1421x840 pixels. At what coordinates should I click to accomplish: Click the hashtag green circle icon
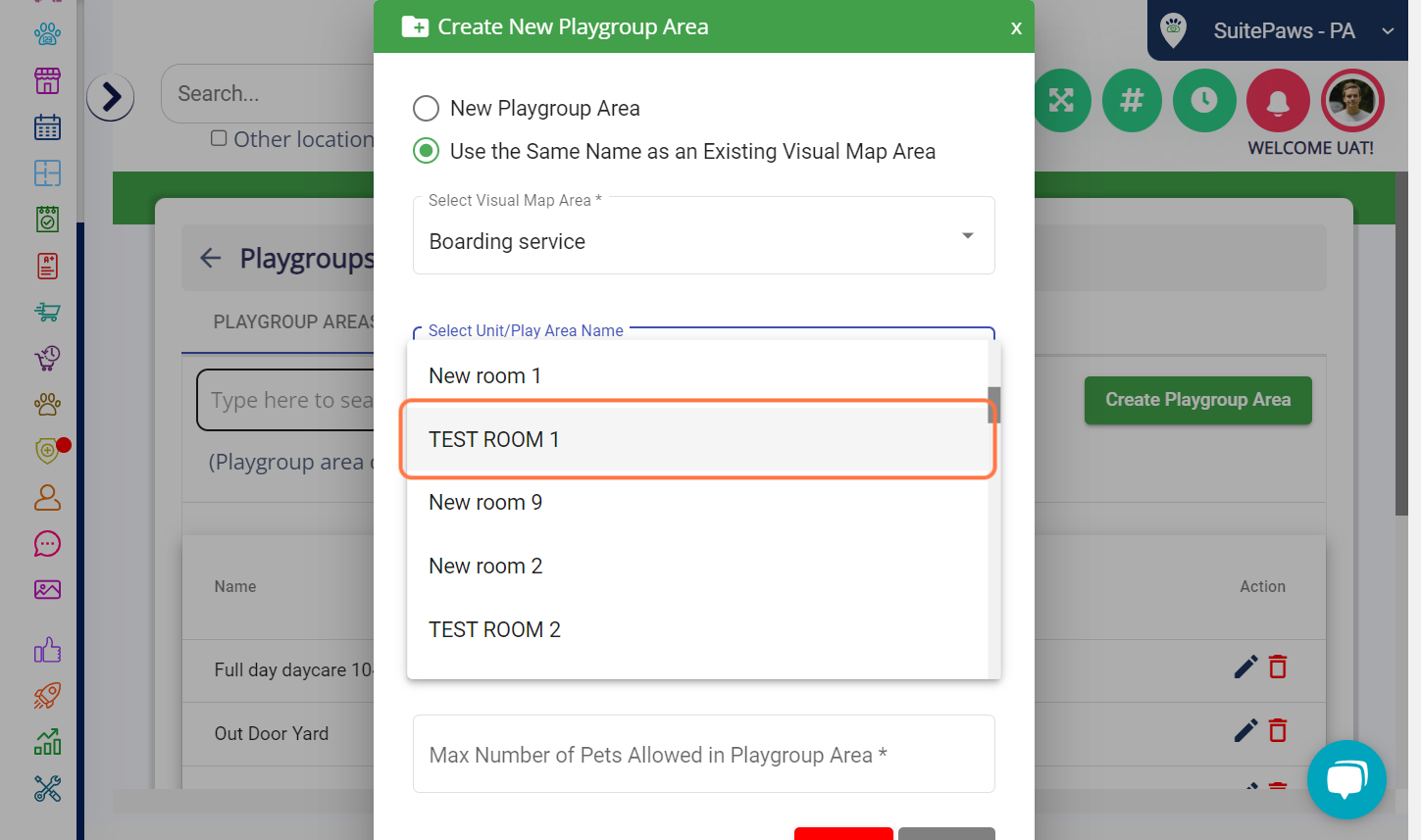tap(1132, 100)
